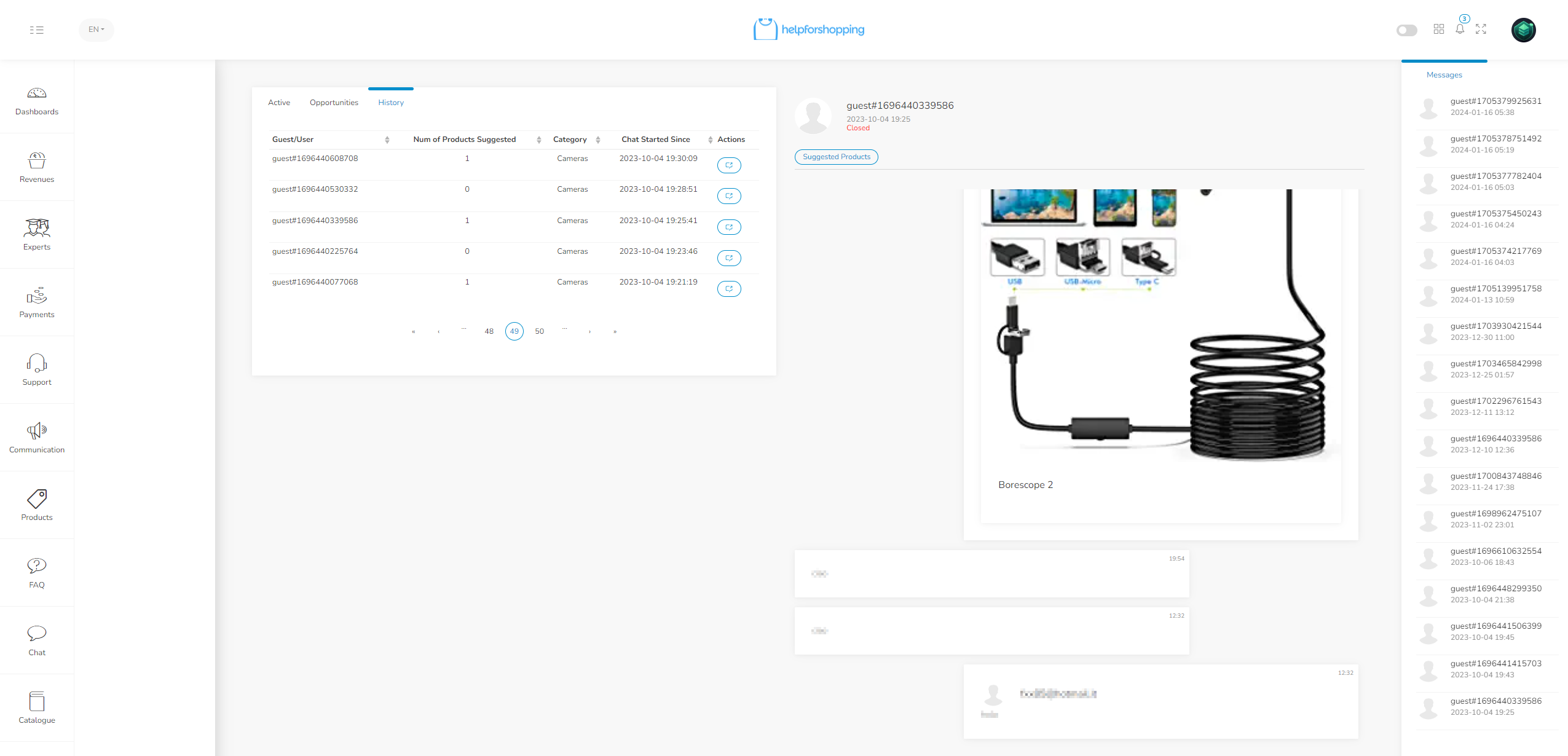Open the EN language dropdown

97,30
